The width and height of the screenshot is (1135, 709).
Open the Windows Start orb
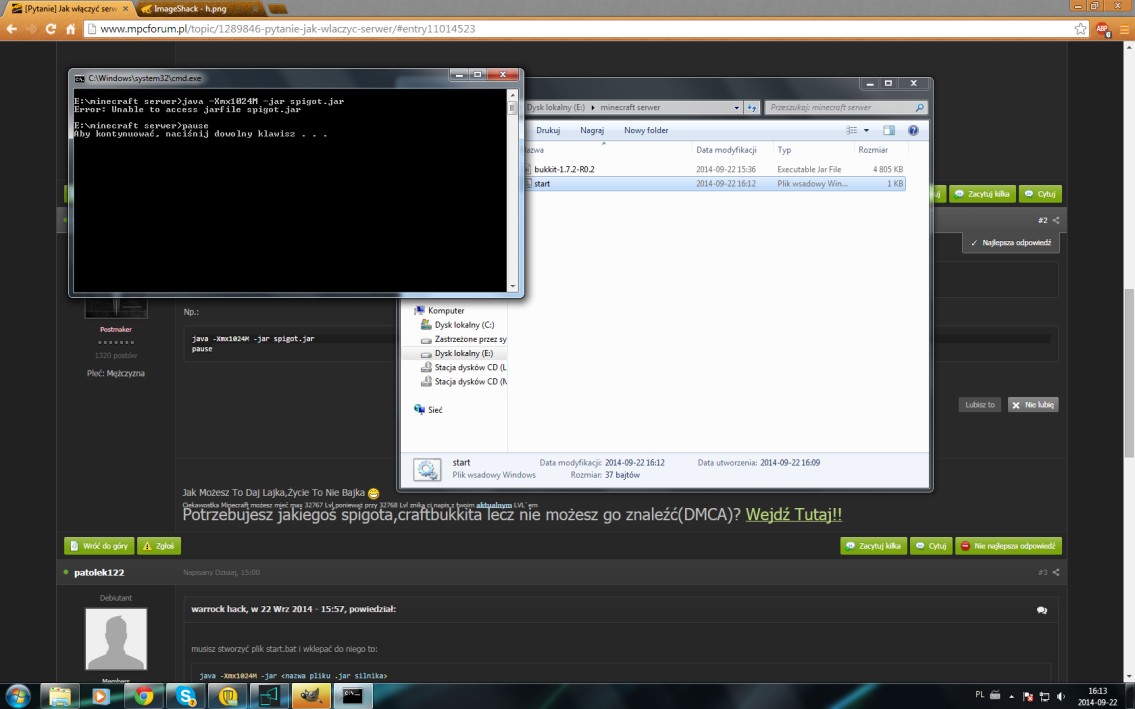point(17,697)
